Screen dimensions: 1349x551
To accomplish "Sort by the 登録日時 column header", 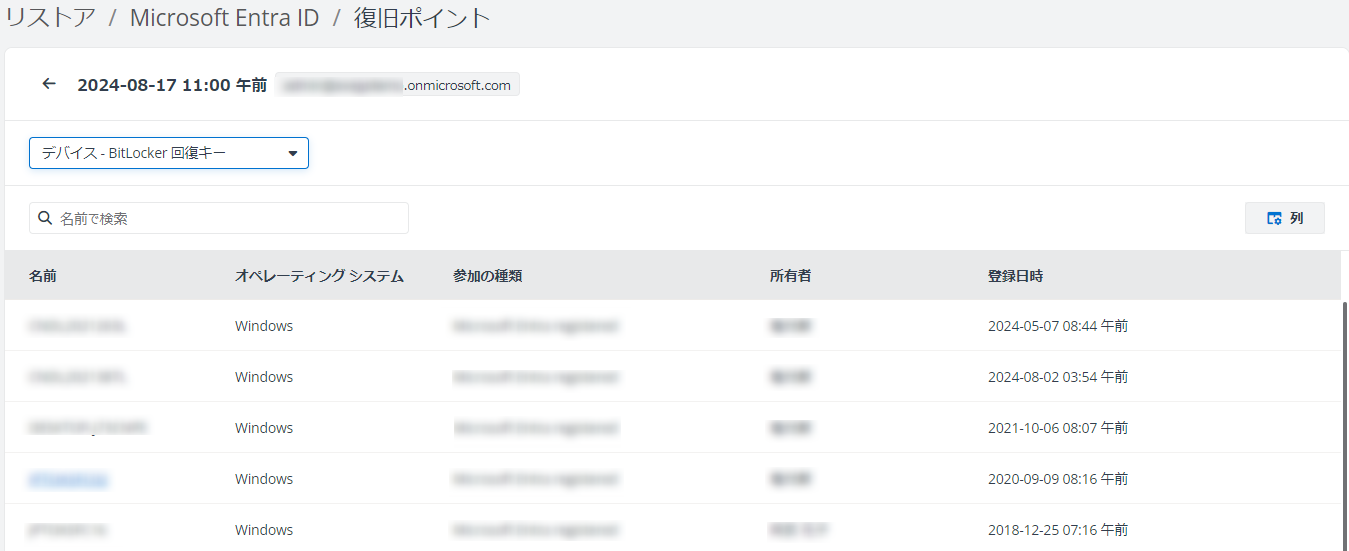I will [1015, 276].
